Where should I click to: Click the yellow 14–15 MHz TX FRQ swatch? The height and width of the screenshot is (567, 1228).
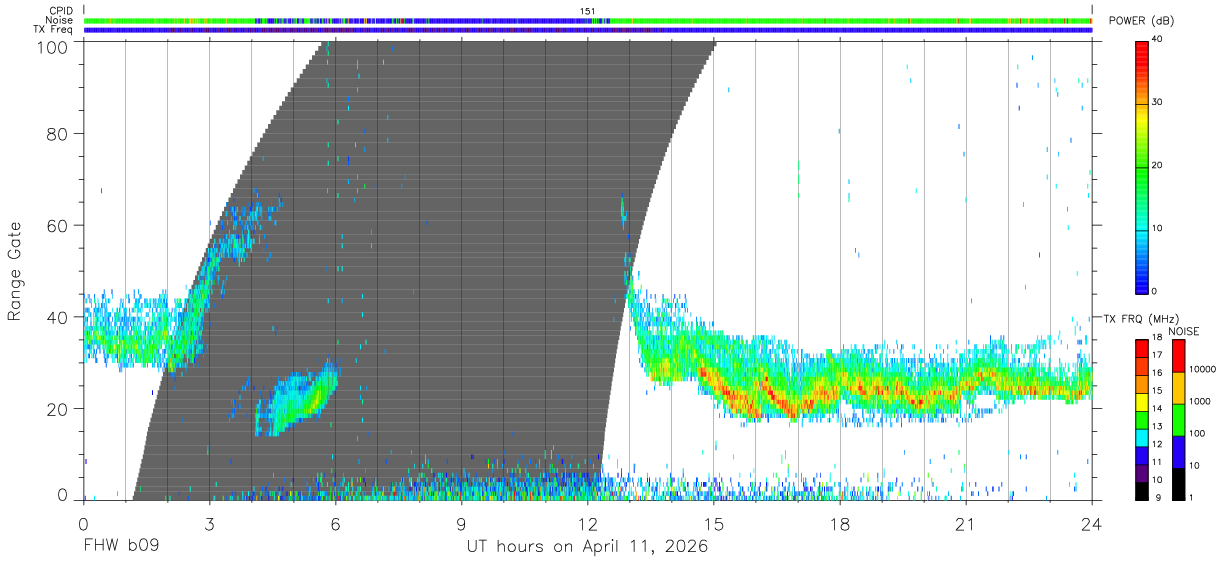coord(1142,402)
